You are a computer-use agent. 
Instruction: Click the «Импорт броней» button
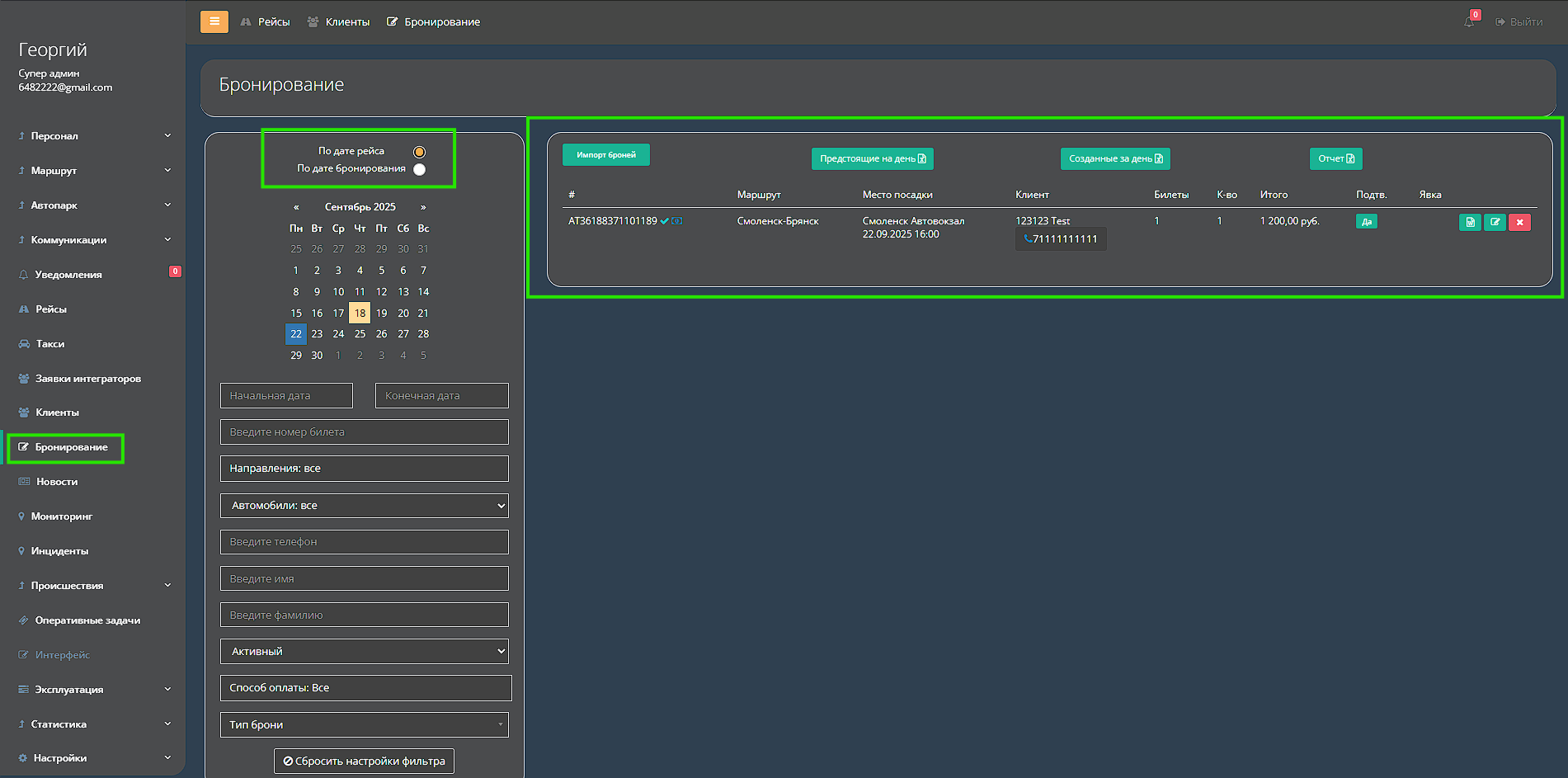tap(605, 155)
